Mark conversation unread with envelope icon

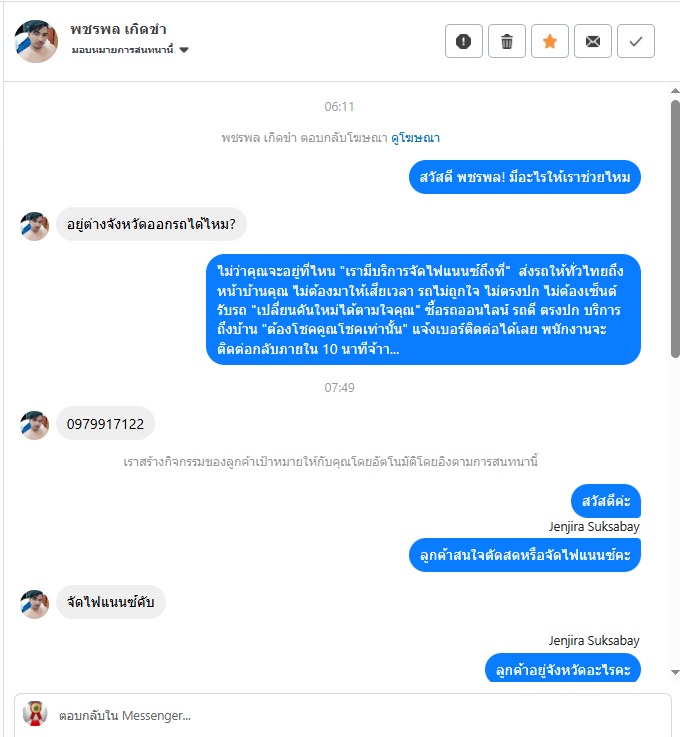coord(593,41)
